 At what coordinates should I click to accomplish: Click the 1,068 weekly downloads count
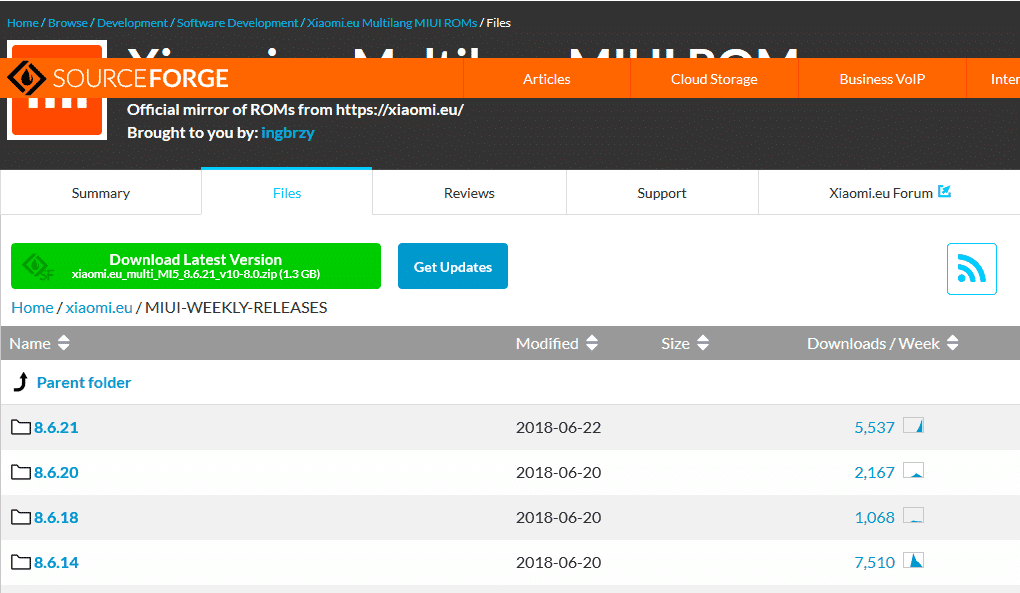874,517
